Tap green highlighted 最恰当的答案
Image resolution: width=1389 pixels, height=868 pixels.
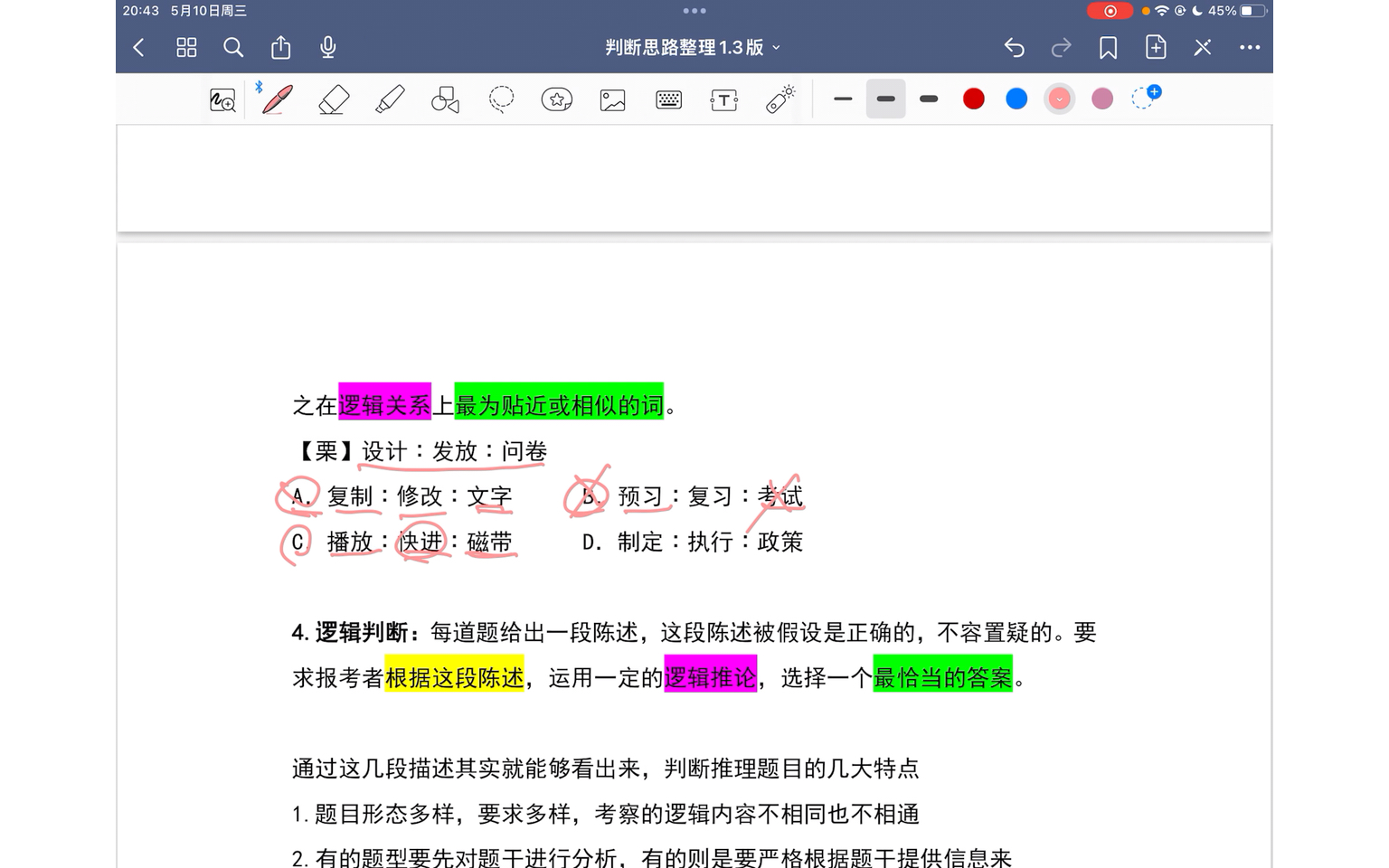pyautogui.click(x=942, y=677)
